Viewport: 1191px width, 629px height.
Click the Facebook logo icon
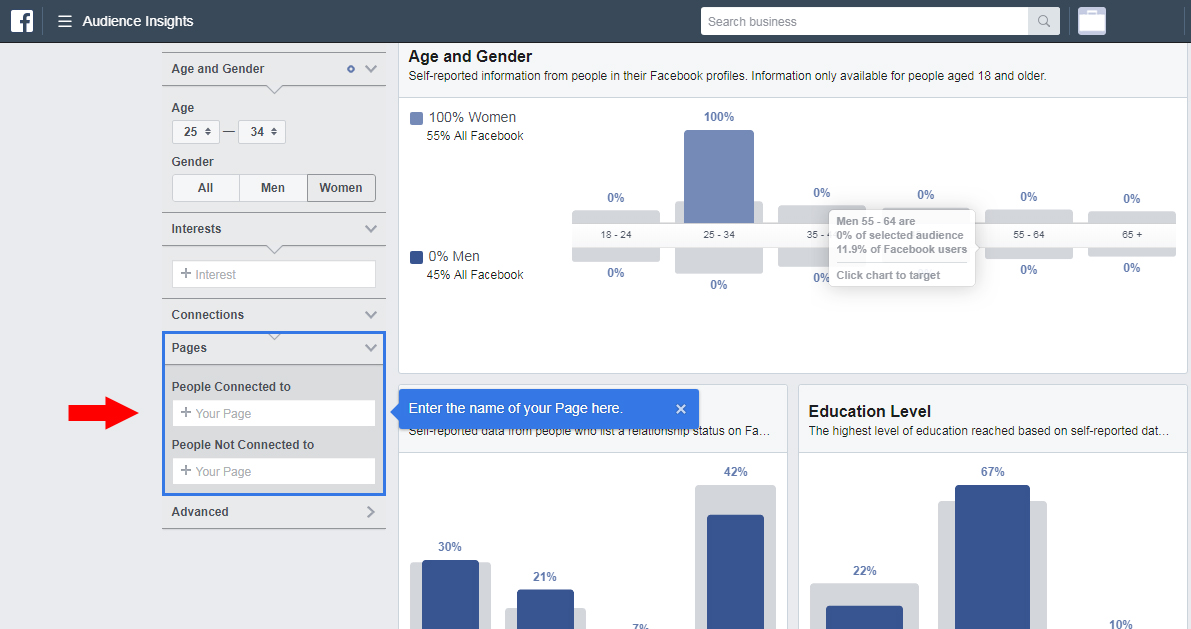[22, 21]
